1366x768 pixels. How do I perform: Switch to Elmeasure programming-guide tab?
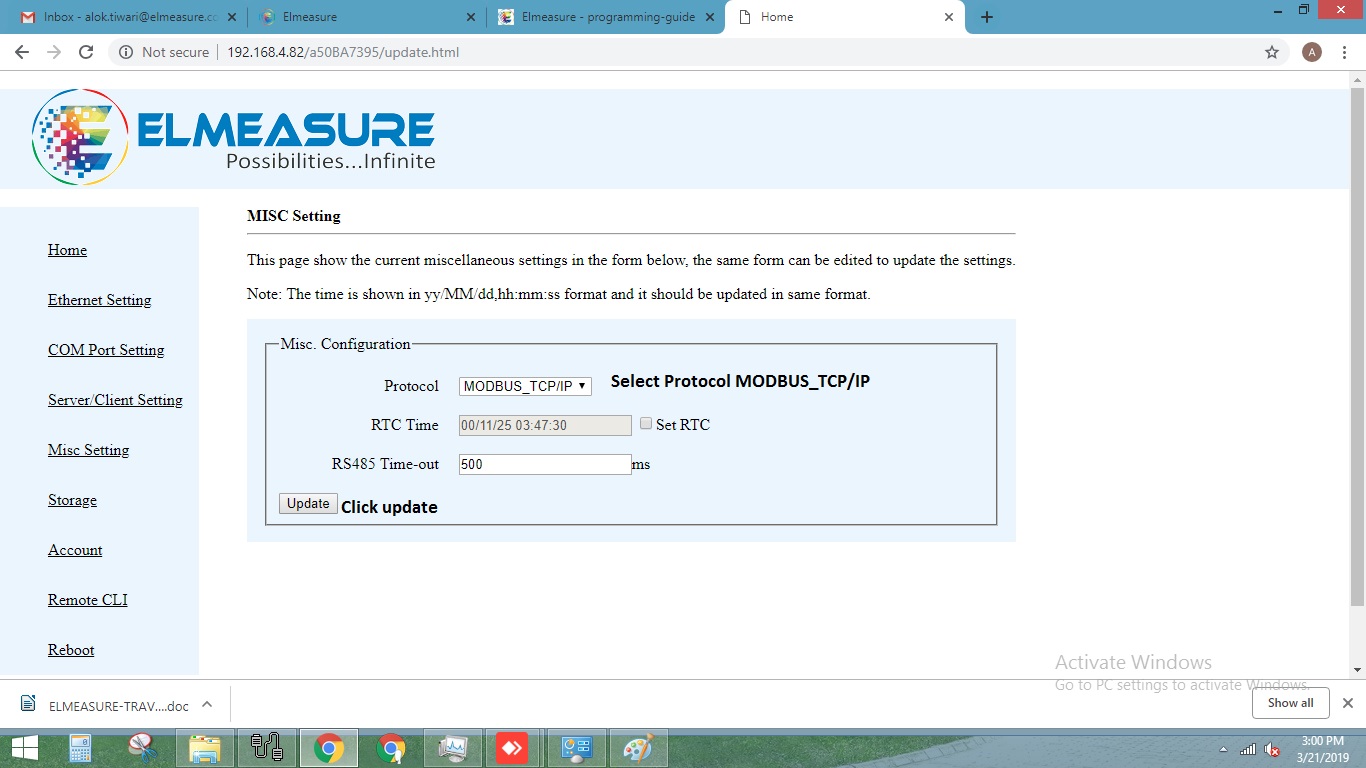(605, 17)
